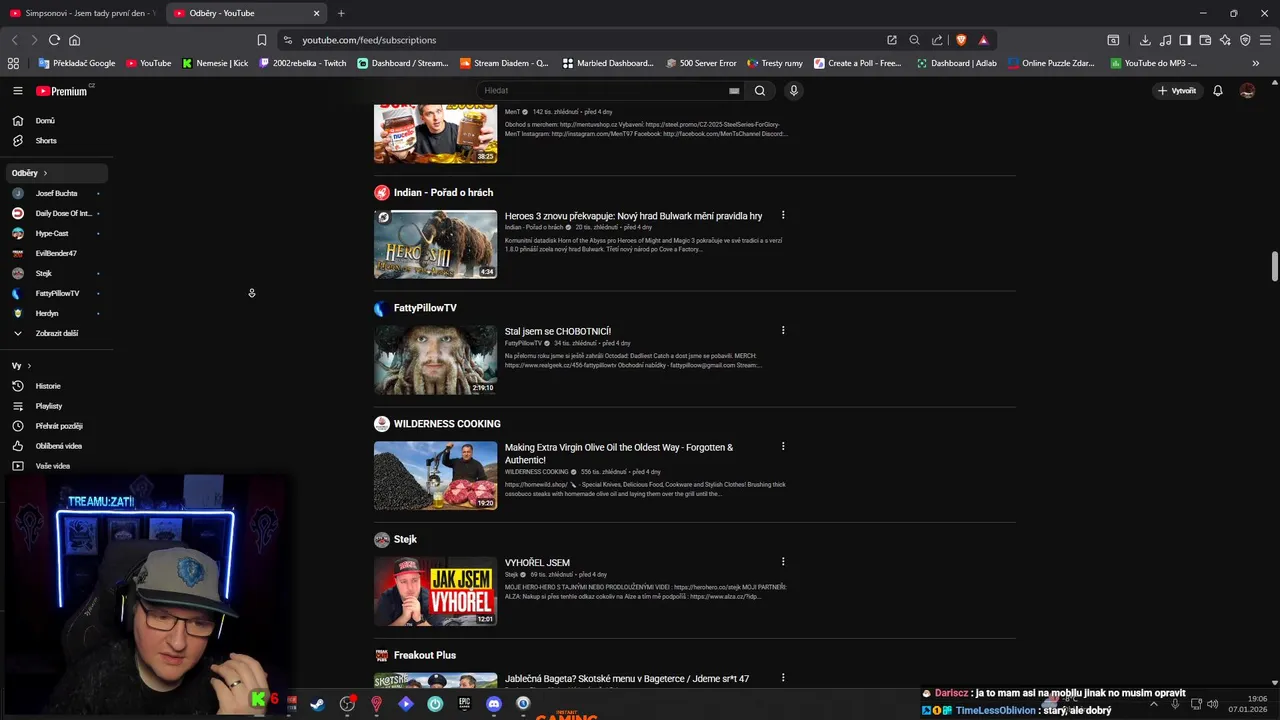Open browser downloads icon
The image size is (1280, 720).
(1145, 40)
